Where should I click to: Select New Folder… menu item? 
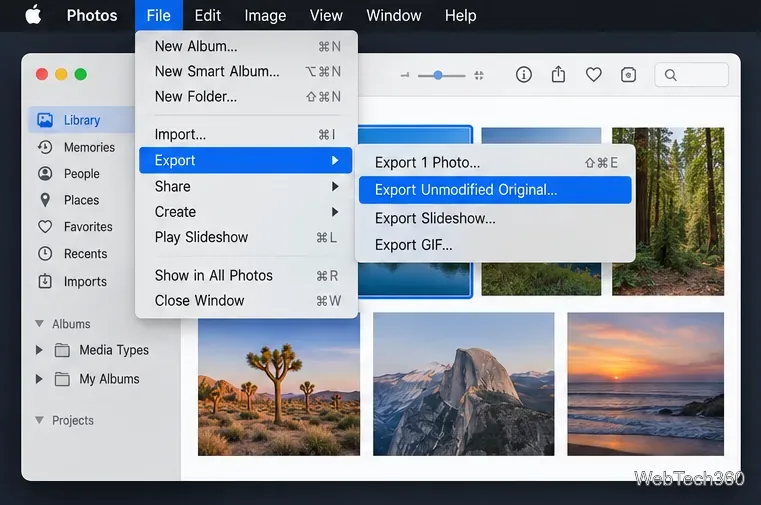pos(248,97)
